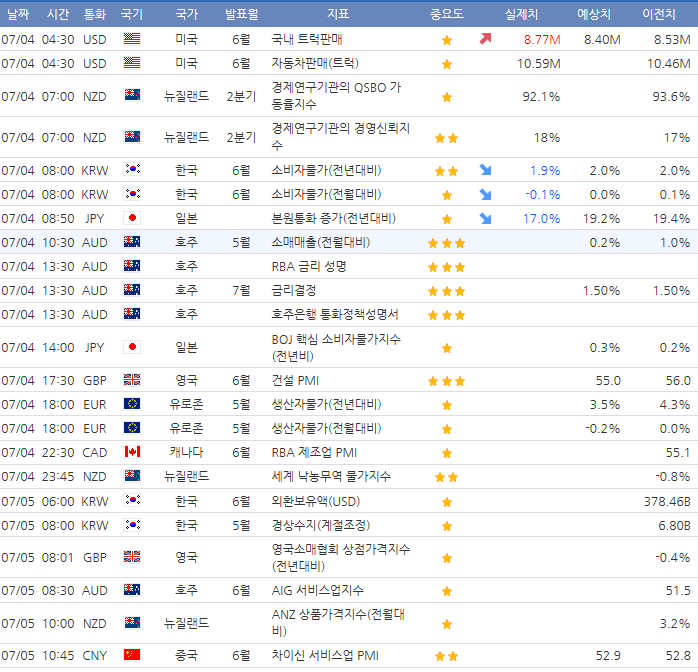The height and width of the screenshot is (672, 698).
Task: Click the blue down arrow beside -0.1%
Action: 485,194
